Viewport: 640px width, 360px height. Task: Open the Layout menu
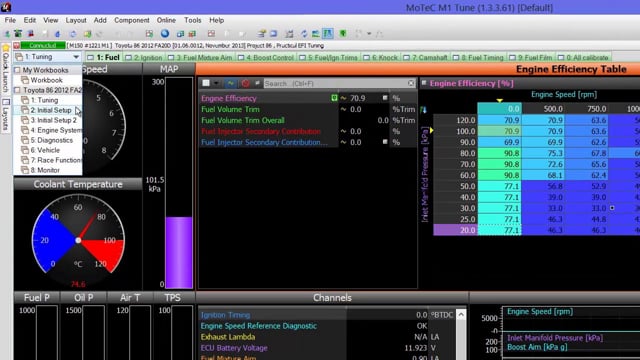click(x=76, y=20)
